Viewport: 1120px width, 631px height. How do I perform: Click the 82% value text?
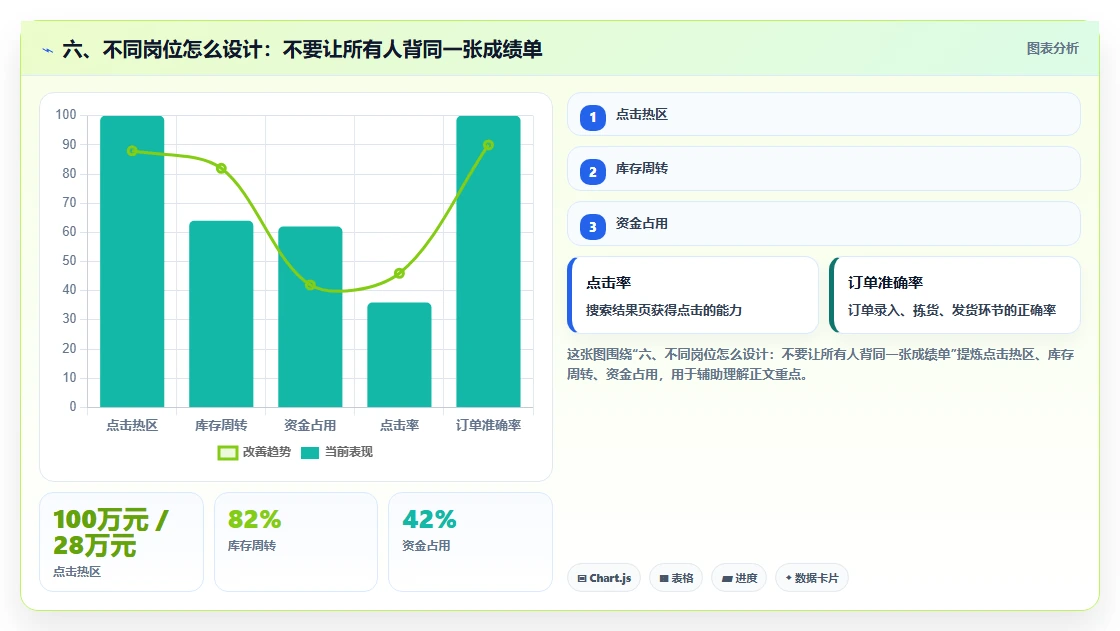(254, 520)
